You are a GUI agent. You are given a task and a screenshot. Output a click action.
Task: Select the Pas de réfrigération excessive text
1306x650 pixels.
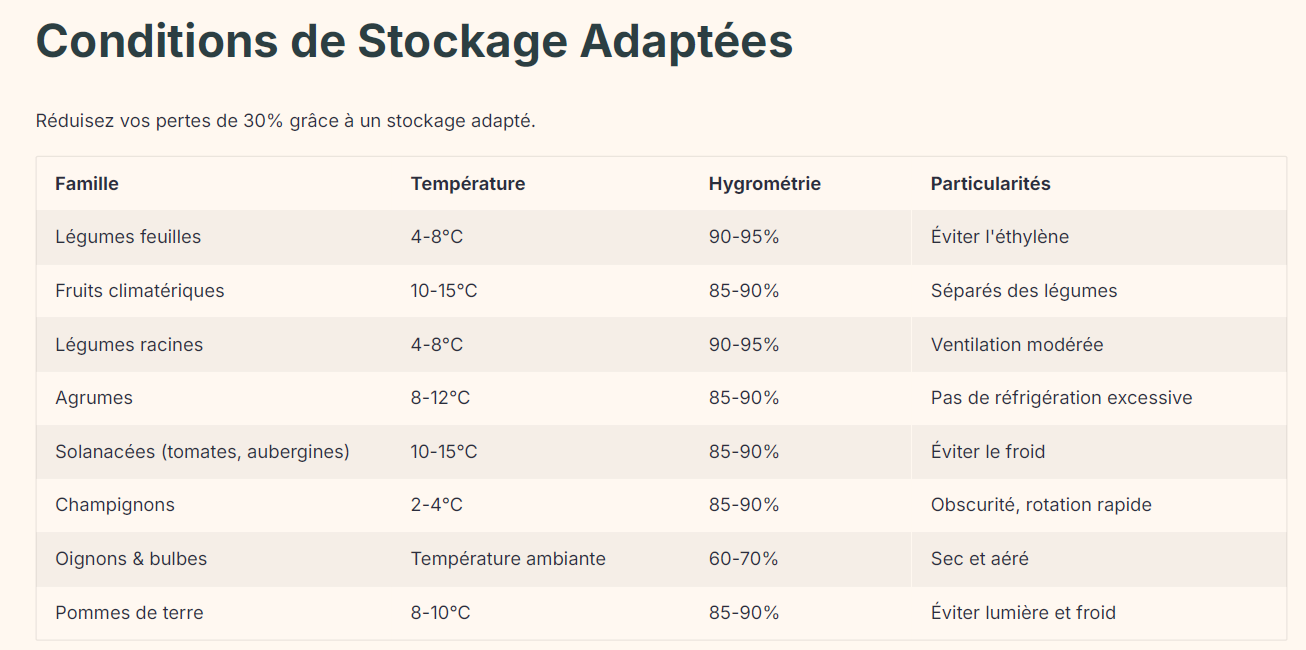pos(1061,398)
